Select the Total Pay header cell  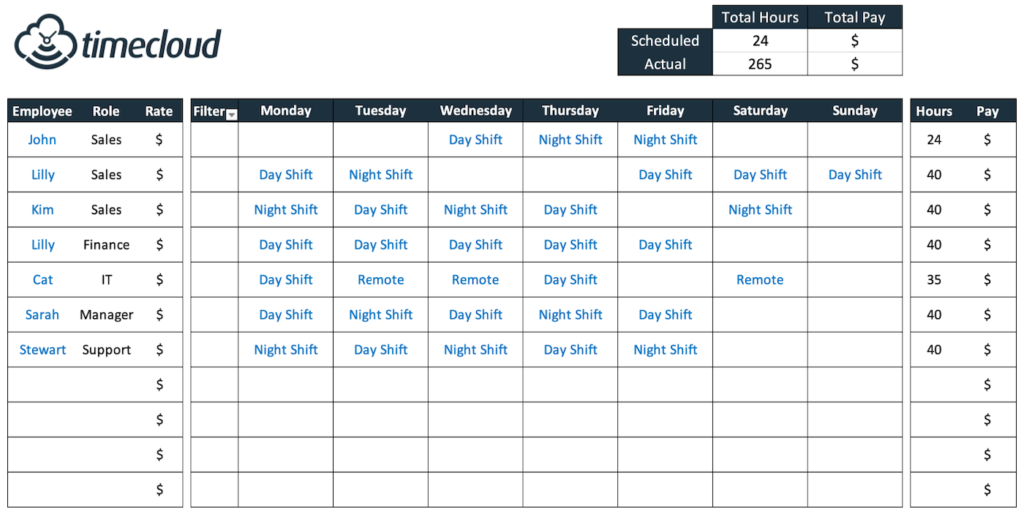[x=855, y=17]
